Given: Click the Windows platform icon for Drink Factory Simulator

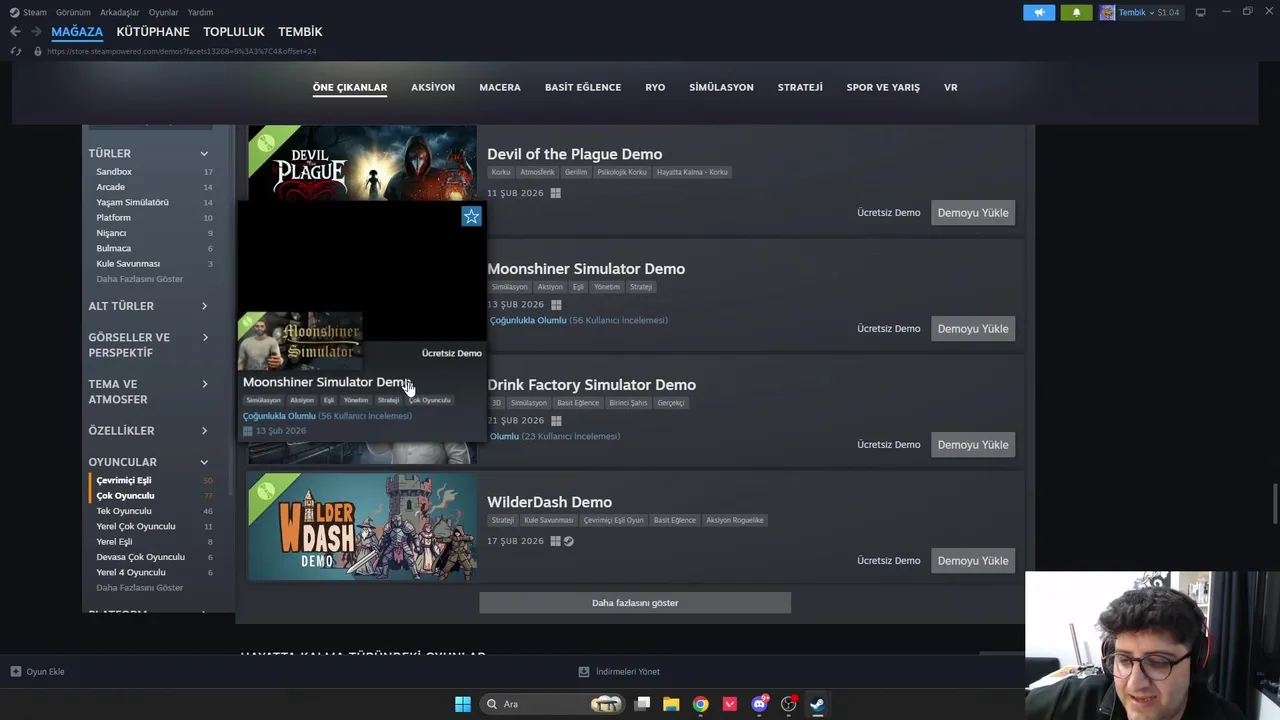Looking at the screenshot, I should coord(556,421).
